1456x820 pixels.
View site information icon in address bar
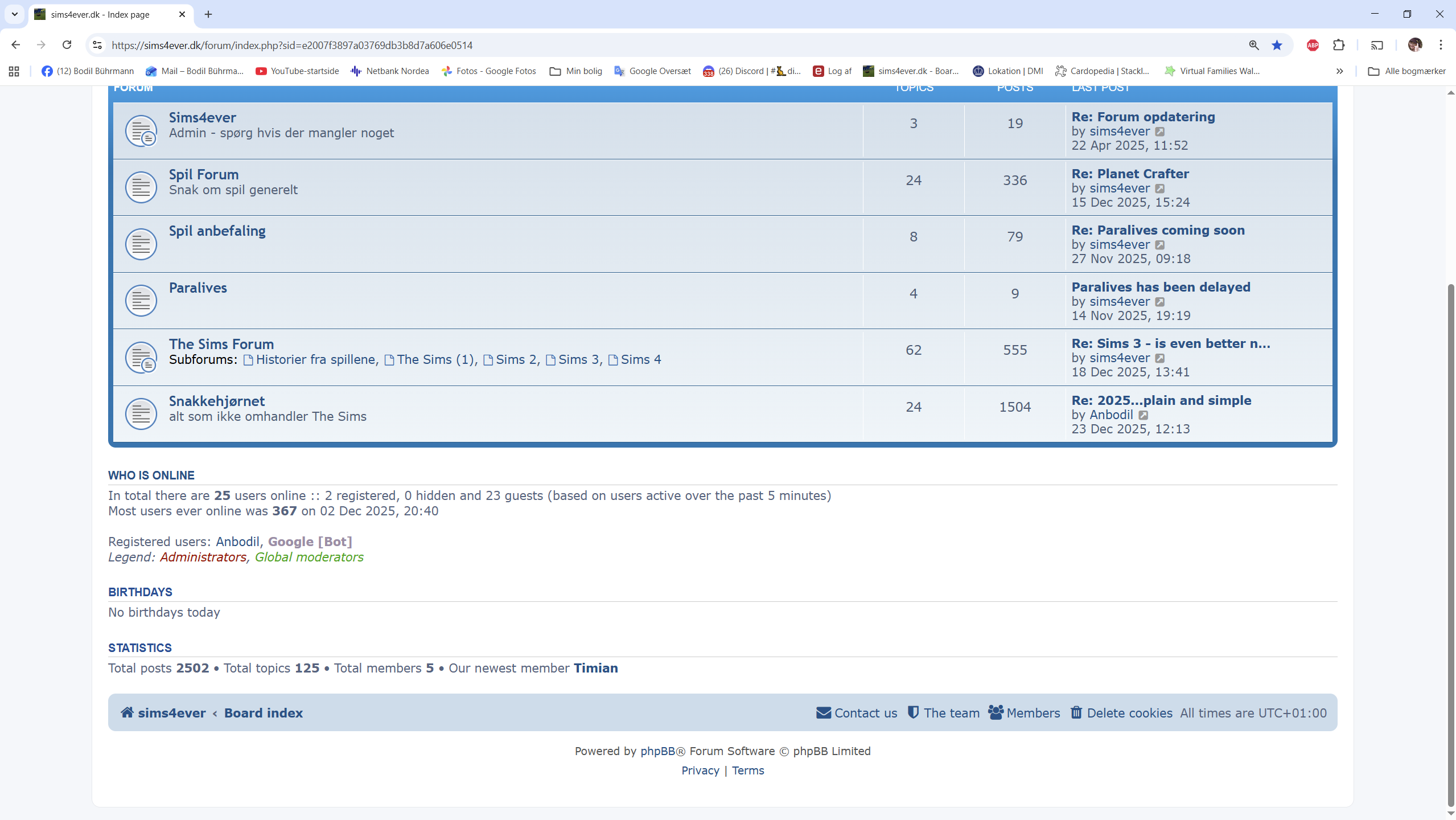(x=97, y=45)
